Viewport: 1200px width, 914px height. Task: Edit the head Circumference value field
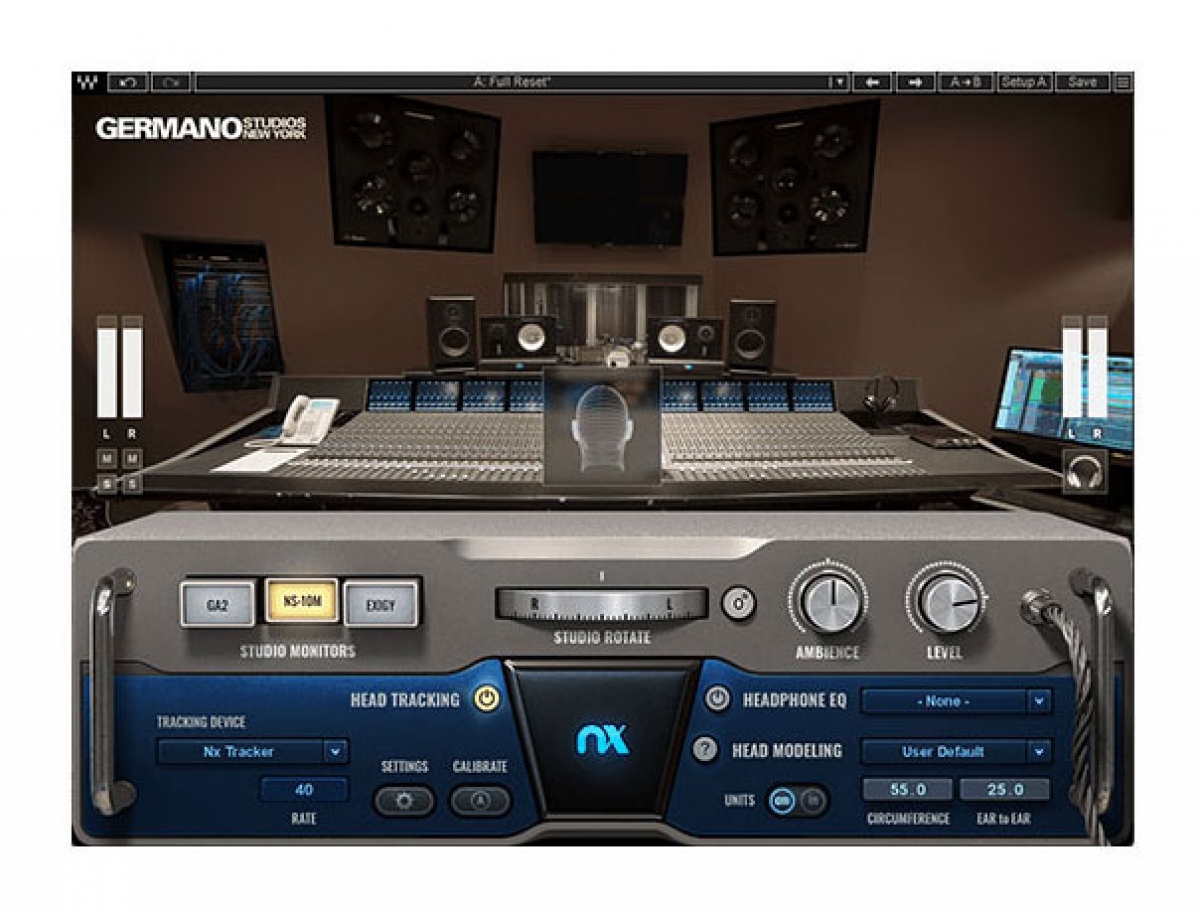coord(907,790)
